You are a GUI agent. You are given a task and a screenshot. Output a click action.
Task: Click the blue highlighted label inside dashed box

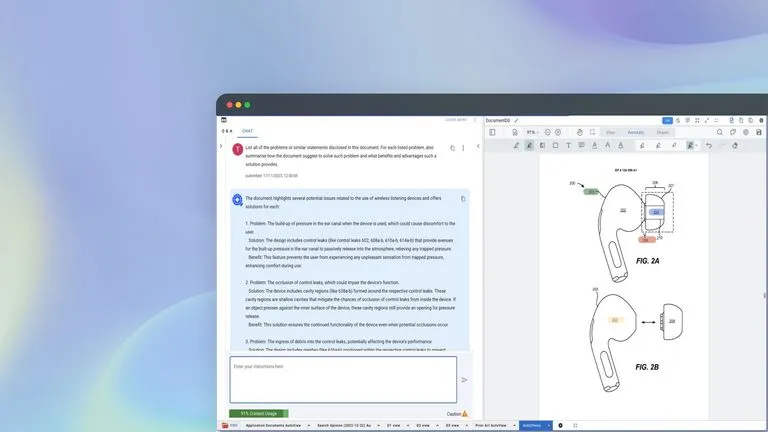pyautogui.click(x=656, y=212)
